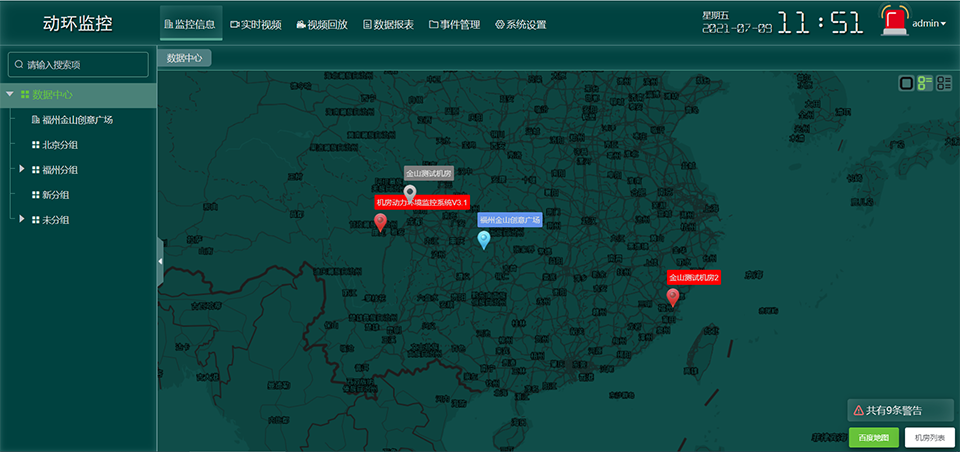This screenshot has width=960, height=452.
Task: Click the 实时视频 camera icon
Action: coord(234,24)
